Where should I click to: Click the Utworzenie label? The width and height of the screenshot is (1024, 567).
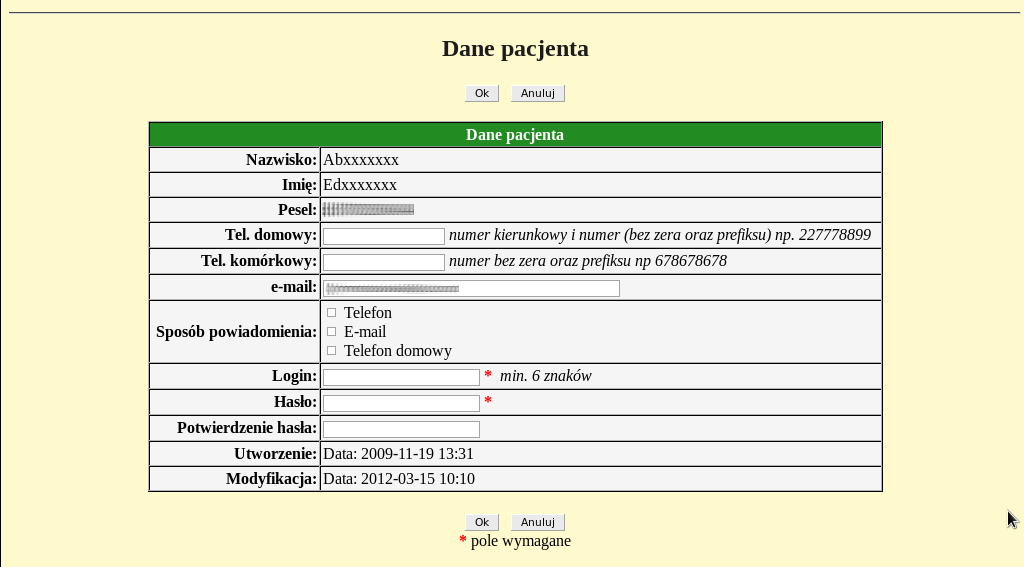(x=276, y=454)
